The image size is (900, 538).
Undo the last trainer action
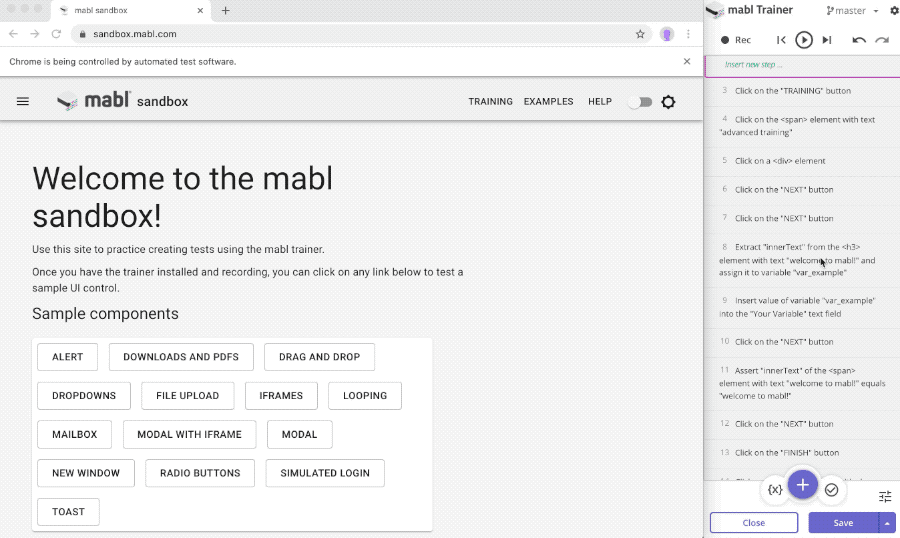[x=859, y=40]
